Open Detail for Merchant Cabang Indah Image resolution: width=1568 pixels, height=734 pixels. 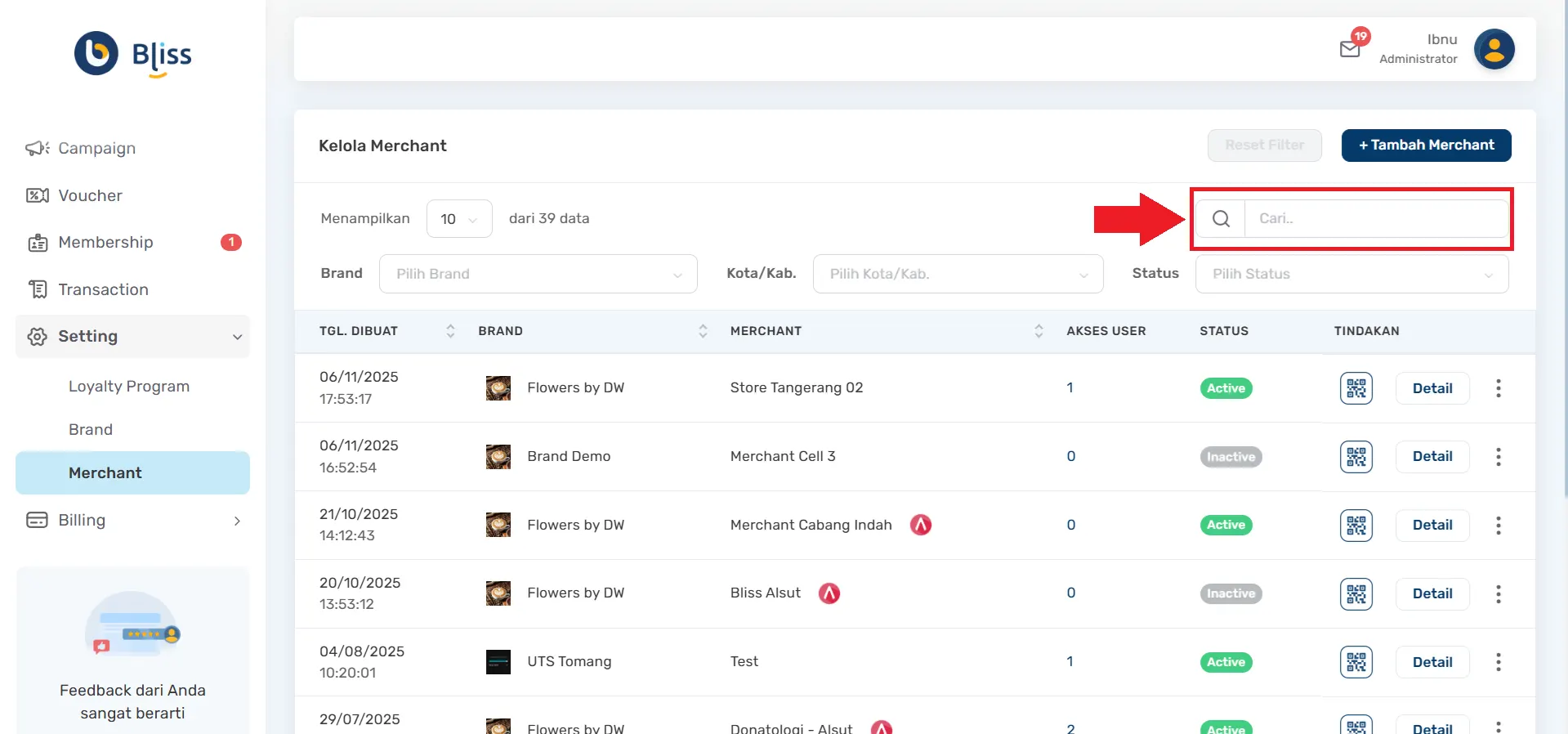[x=1432, y=525]
